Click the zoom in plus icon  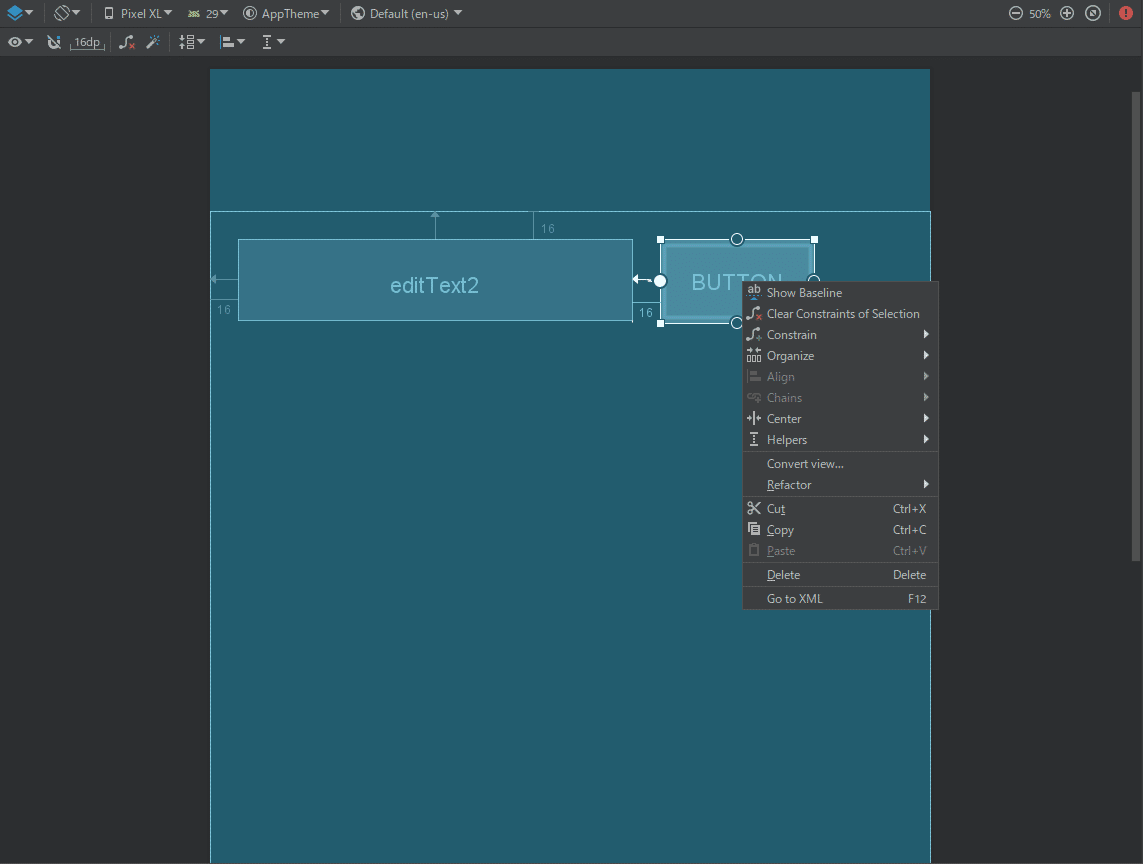1066,13
